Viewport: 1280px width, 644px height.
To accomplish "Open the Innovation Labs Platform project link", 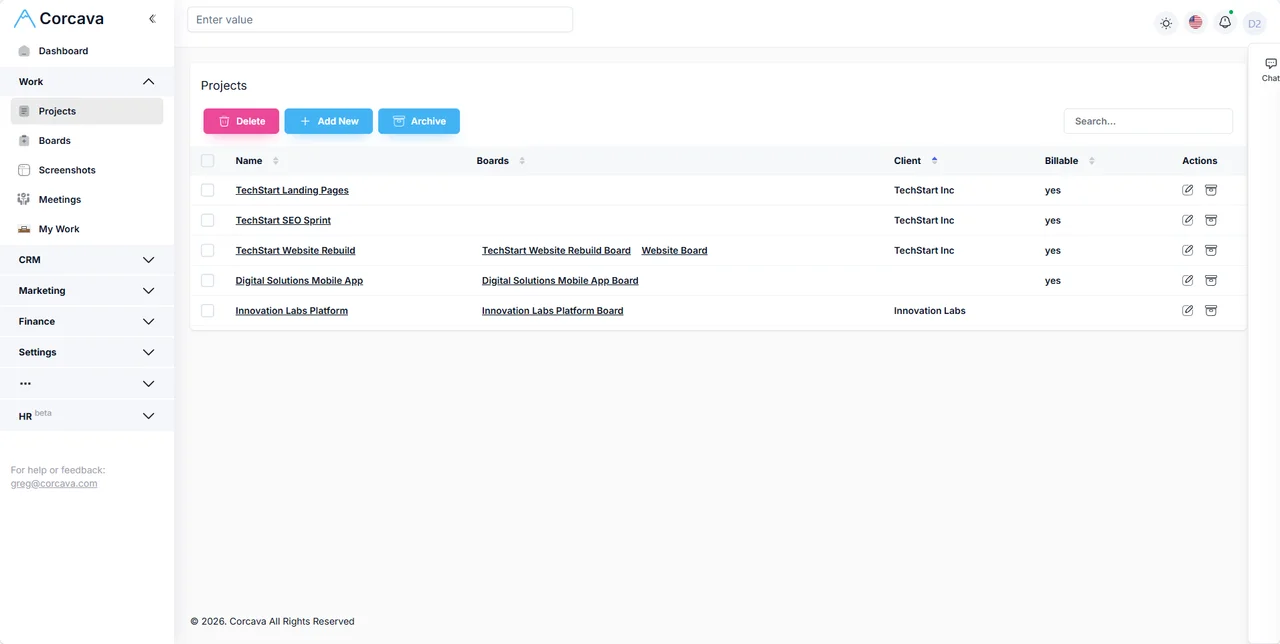I will pos(292,310).
